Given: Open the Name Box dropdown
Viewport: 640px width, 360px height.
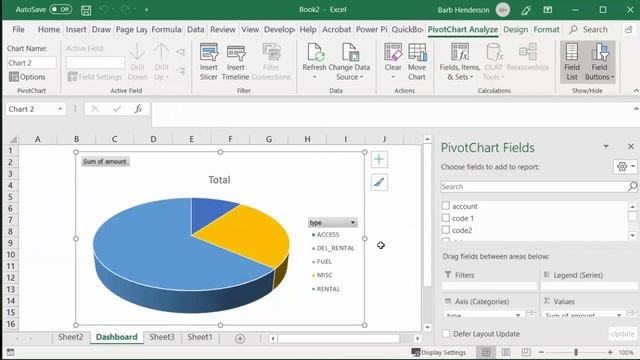Looking at the screenshot, I should pos(60,109).
